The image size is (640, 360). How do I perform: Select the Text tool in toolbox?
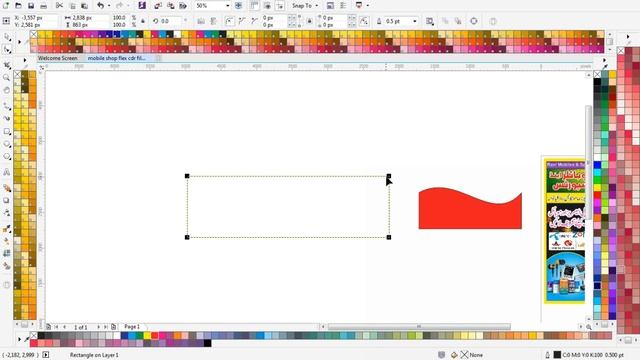pyautogui.click(x=7, y=172)
